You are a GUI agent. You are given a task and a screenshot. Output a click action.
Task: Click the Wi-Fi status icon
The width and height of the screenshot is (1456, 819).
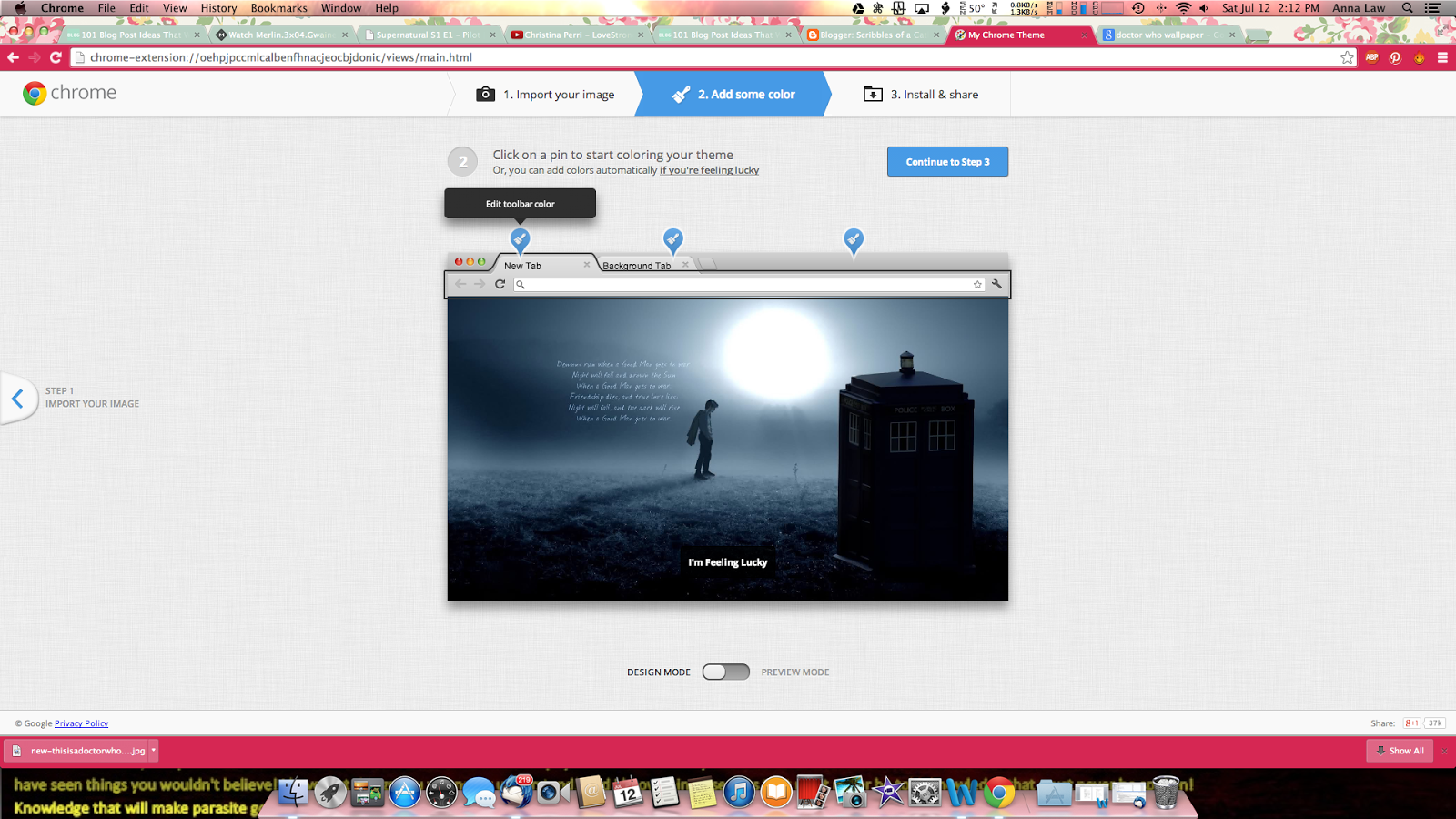click(1183, 8)
